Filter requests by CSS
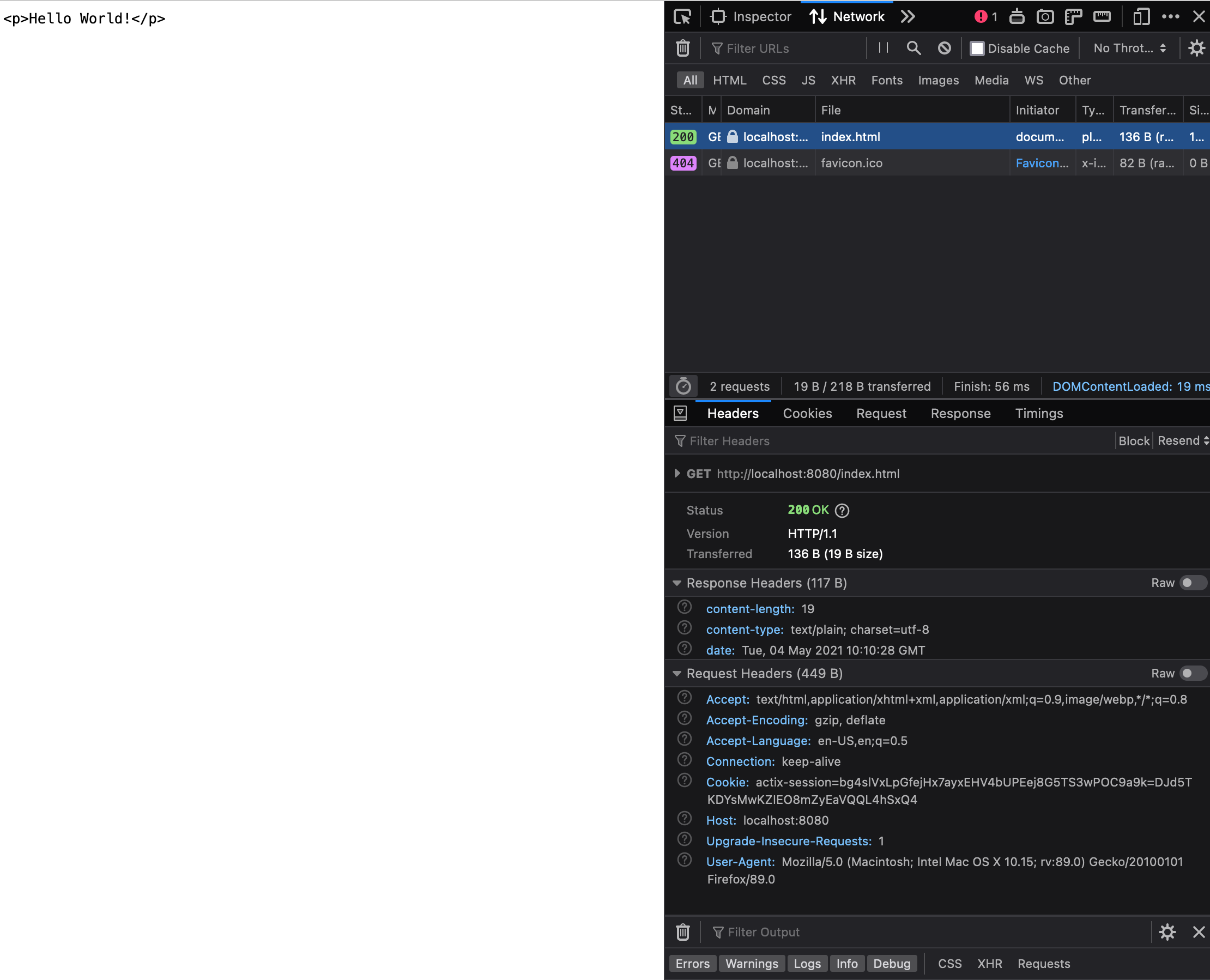Image resolution: width=1210 pixels, height=980 pixels. pyautogui.click(x=774, y=80)
